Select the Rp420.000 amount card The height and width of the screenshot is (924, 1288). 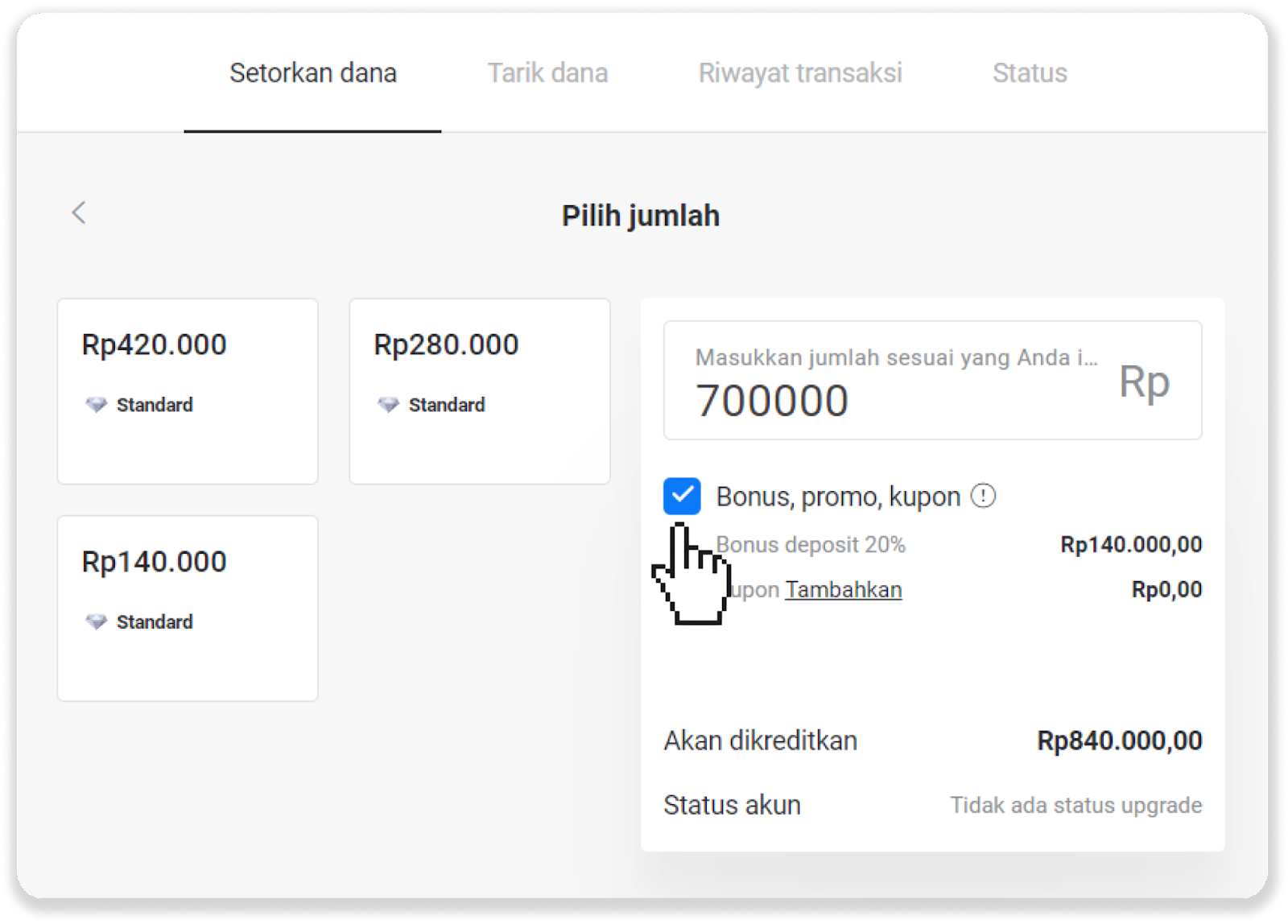(188, 391)
